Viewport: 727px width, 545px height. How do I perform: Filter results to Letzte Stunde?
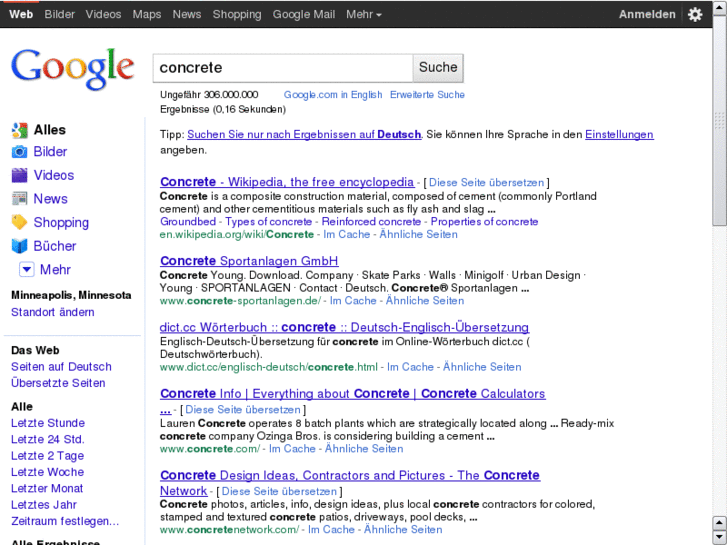[48, 423]
